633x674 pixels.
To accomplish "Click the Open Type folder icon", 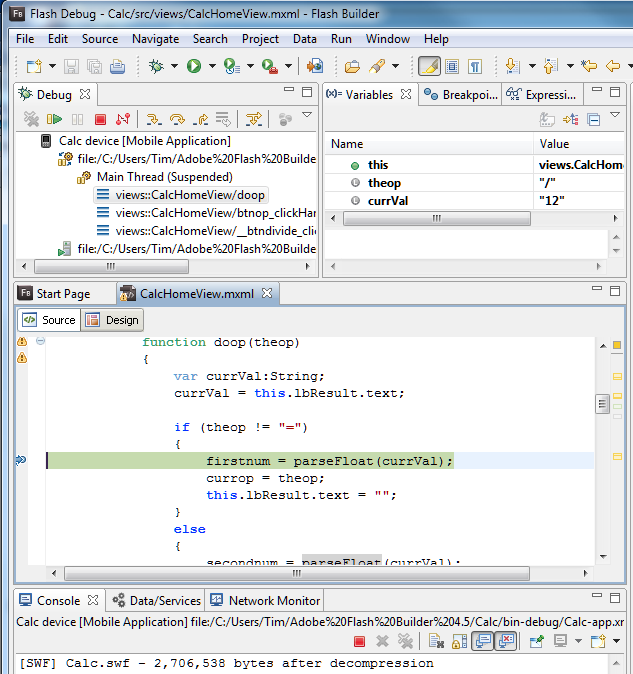I will click(x=352, y=66).
